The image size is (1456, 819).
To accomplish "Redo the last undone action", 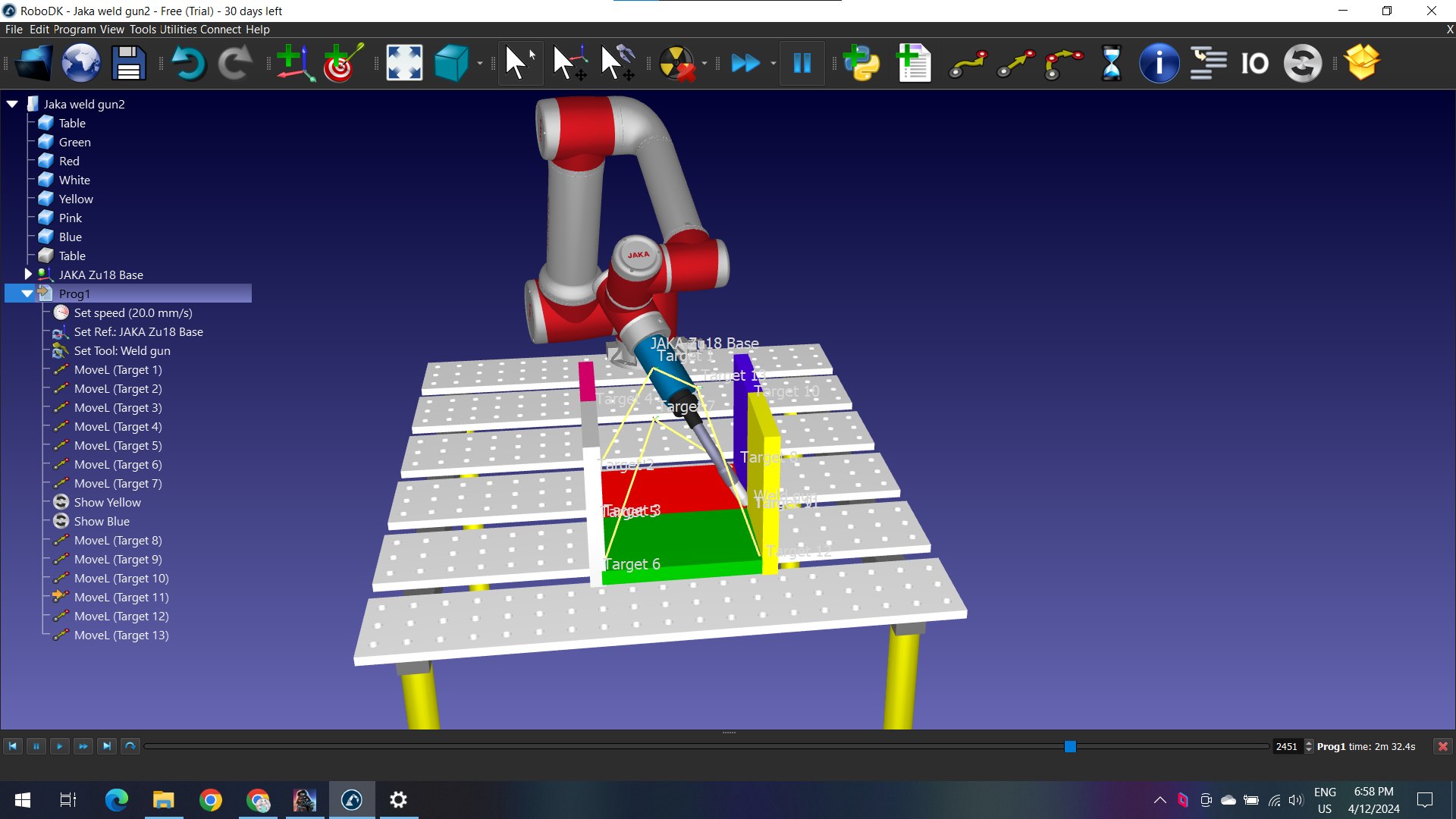I will coord(235,63).
